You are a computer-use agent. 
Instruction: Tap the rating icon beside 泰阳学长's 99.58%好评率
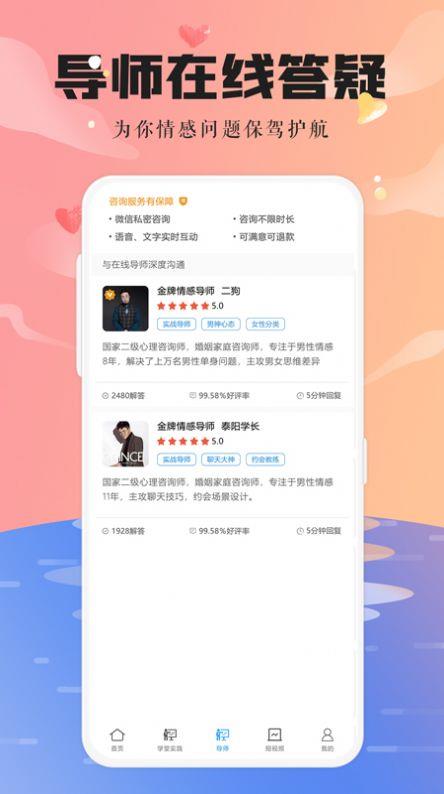tap(192, 531)
